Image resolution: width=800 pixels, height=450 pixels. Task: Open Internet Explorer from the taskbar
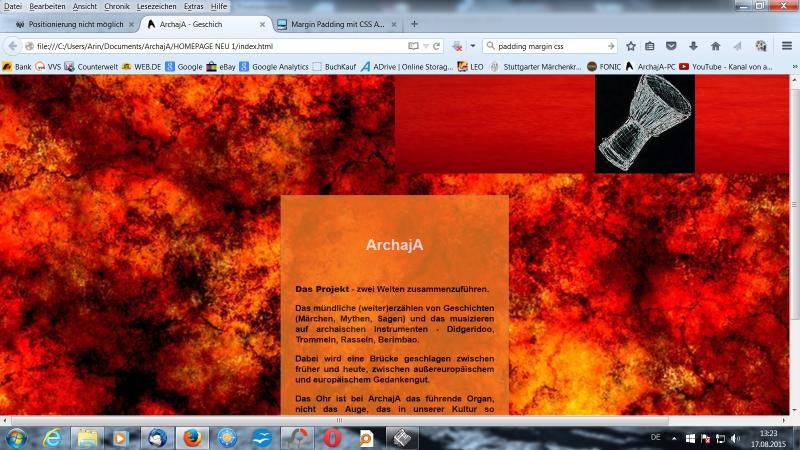pyautogui.click(x=51, y=438)
